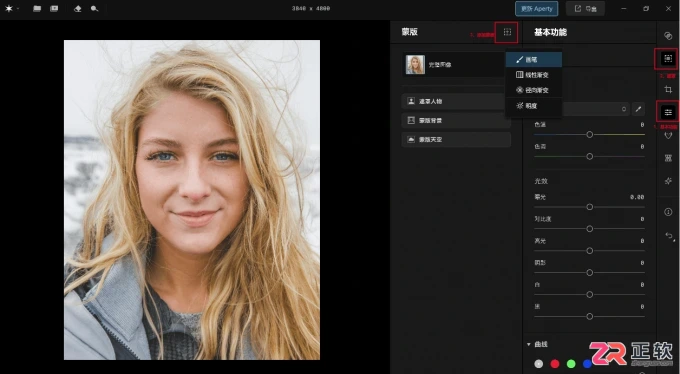Click the 曝光 exposure slider handle

click(589, 207)
